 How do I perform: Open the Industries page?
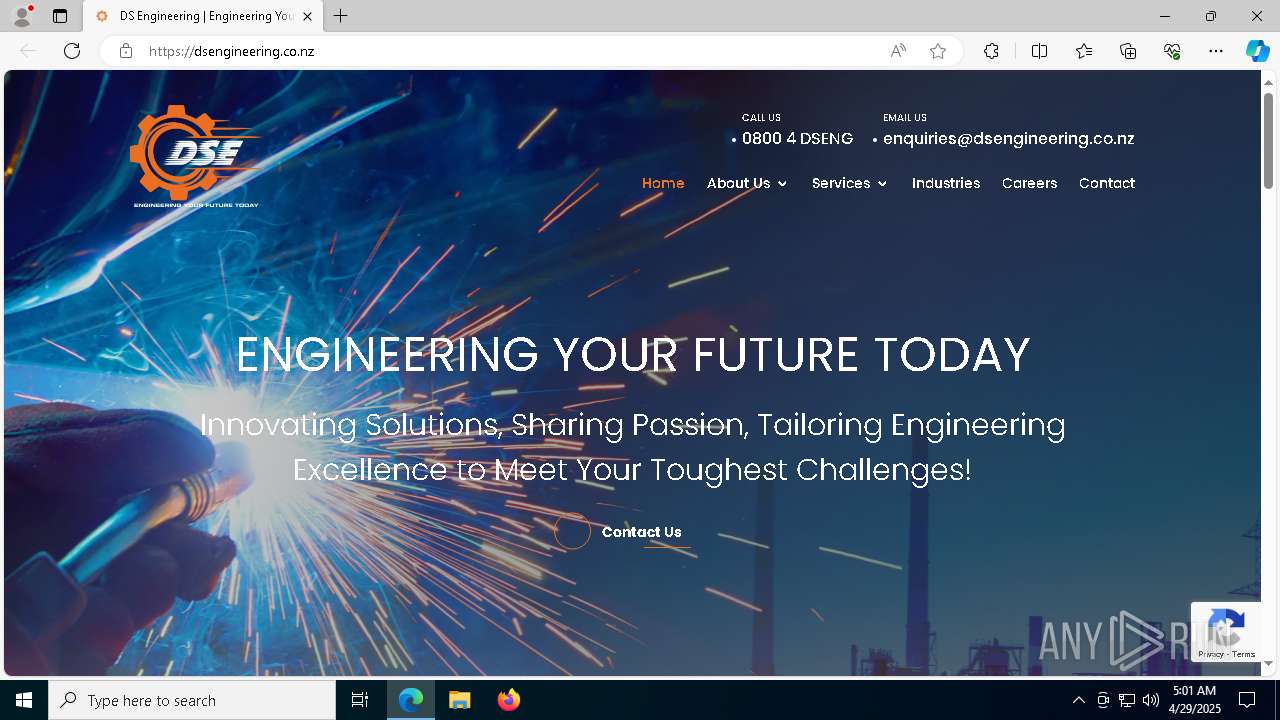click(x=946, y=183)
